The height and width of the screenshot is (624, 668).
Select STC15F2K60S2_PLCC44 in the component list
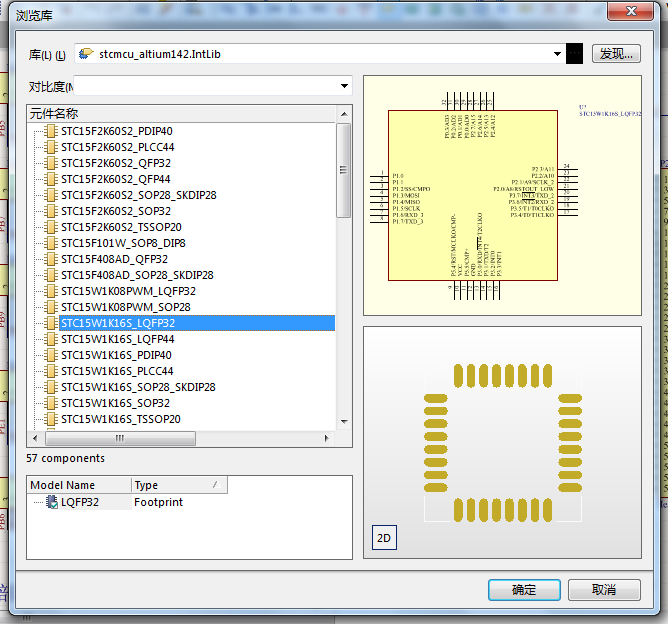point(118,147)
